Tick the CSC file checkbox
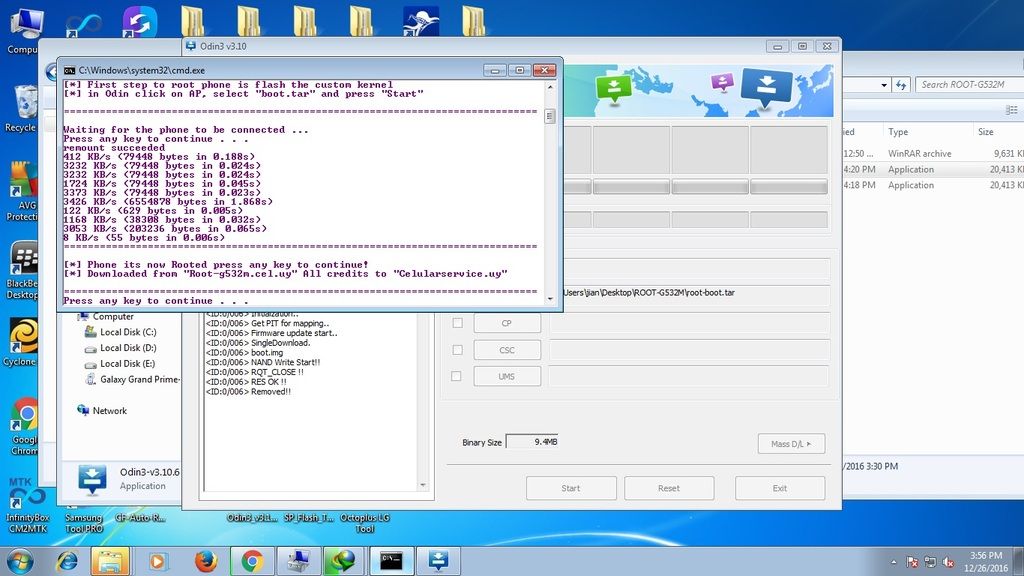Image resolution: width=1024 pixels, height=576 pixels. click(457, 350)
